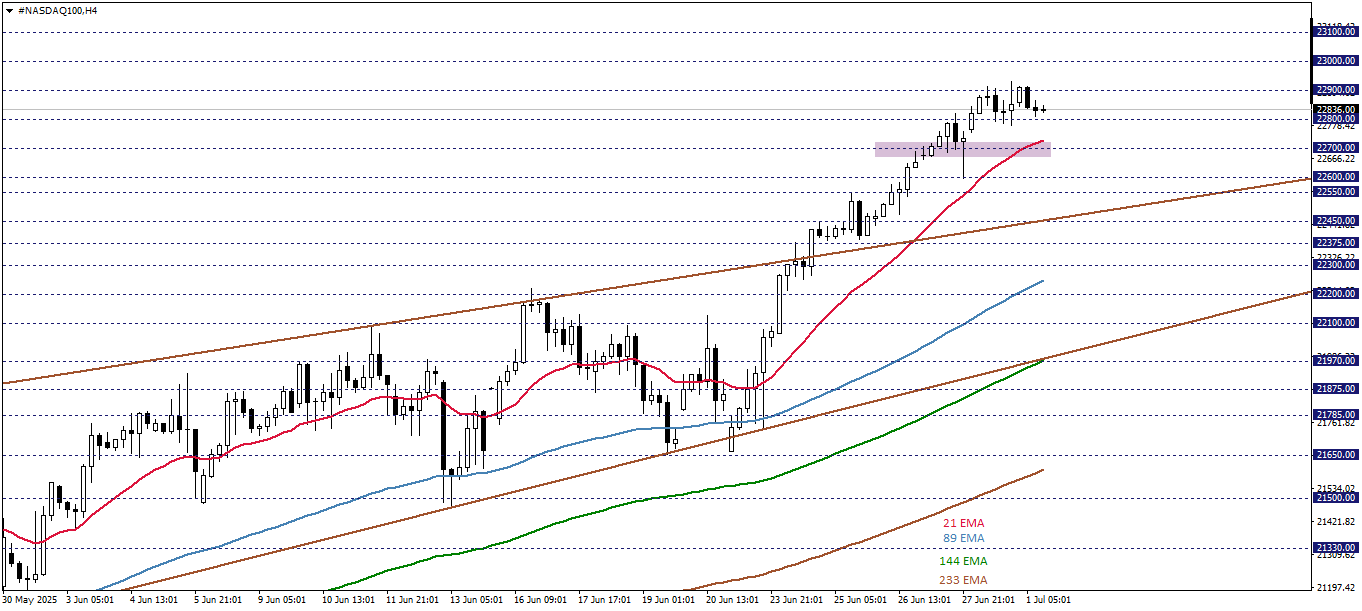1362x611 pixels.
Task: Click the 10 Jun 13:01 time label
Action: click(347, 600)
